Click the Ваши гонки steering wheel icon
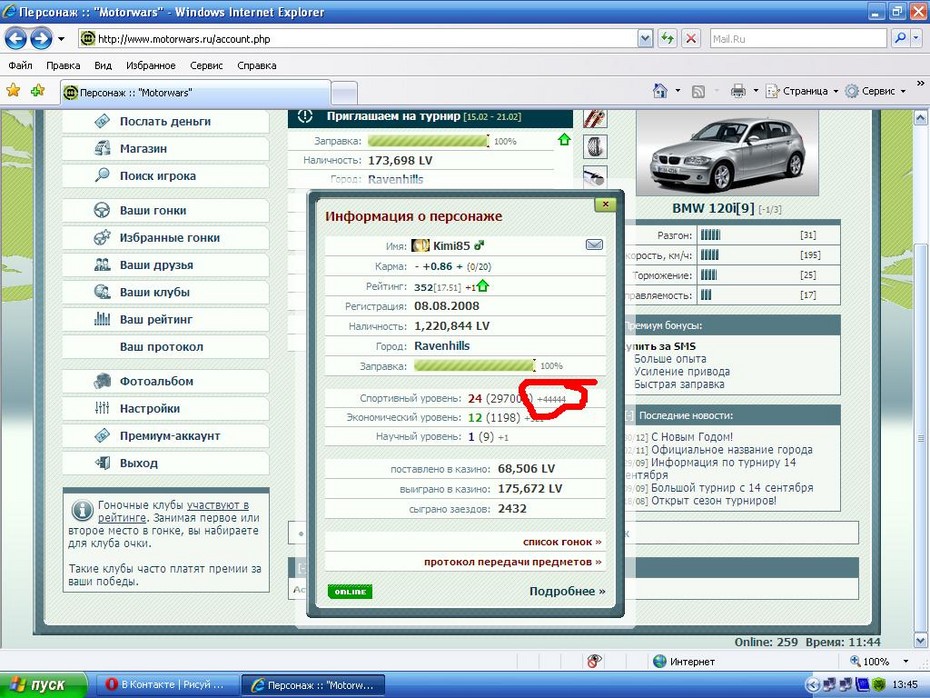Viewport: 930px width, 698px height. point(102,210)
